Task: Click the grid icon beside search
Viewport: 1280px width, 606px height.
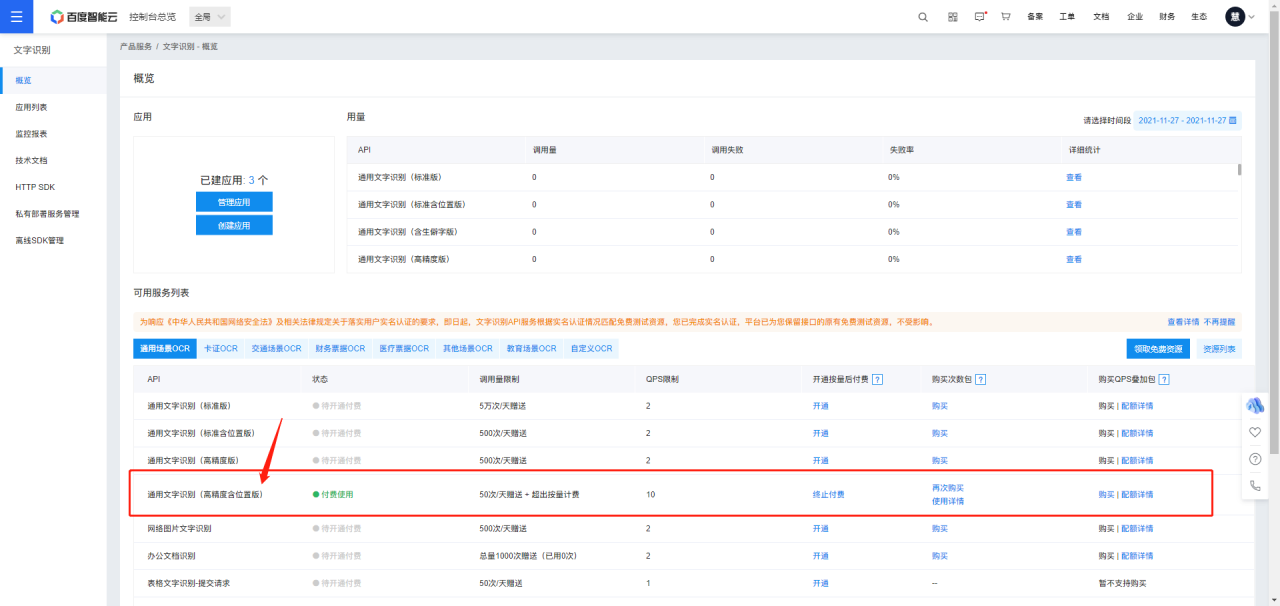Action: (x=952, y=17)
